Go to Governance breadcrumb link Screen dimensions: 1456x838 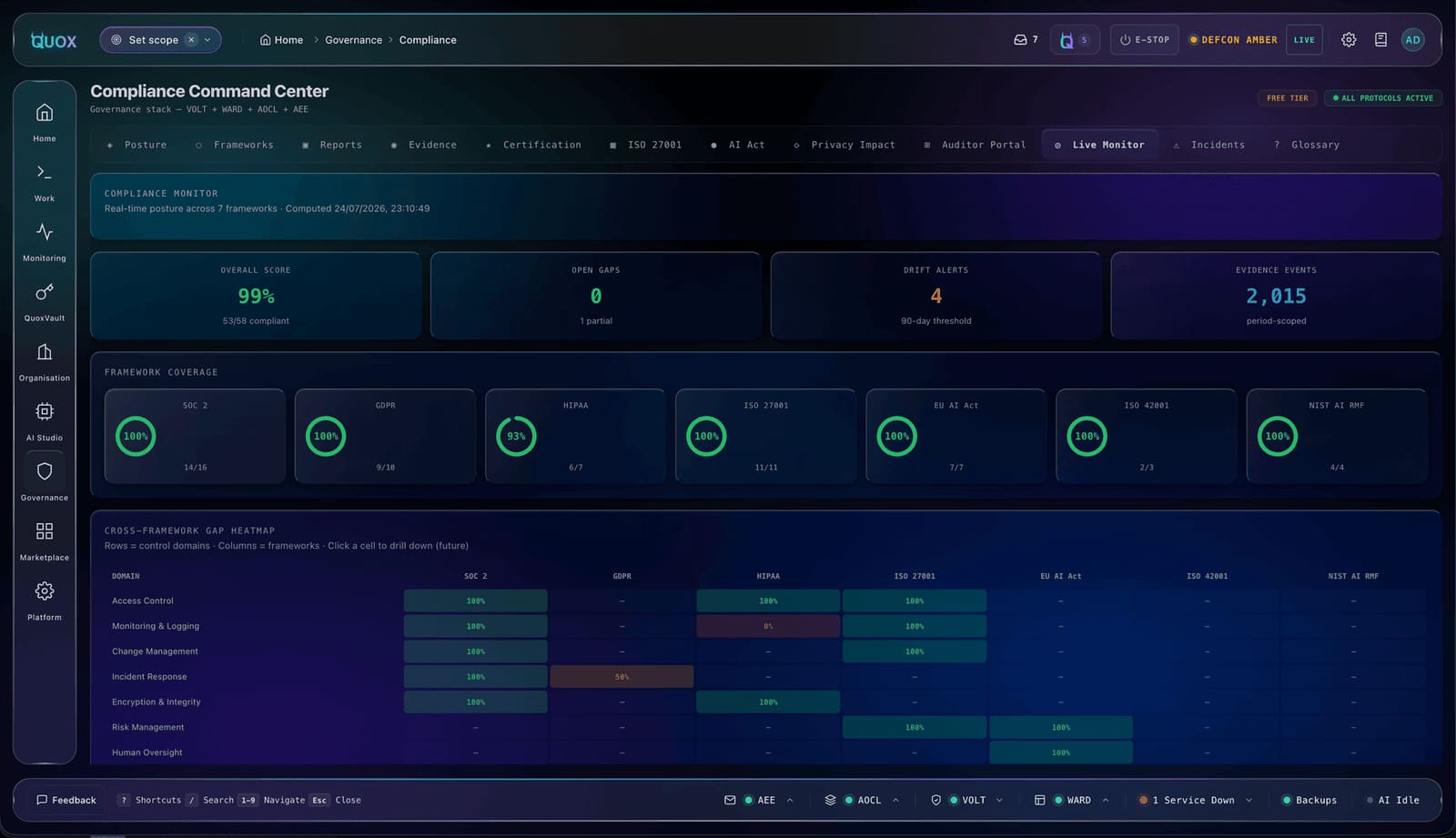click(353, 40)
